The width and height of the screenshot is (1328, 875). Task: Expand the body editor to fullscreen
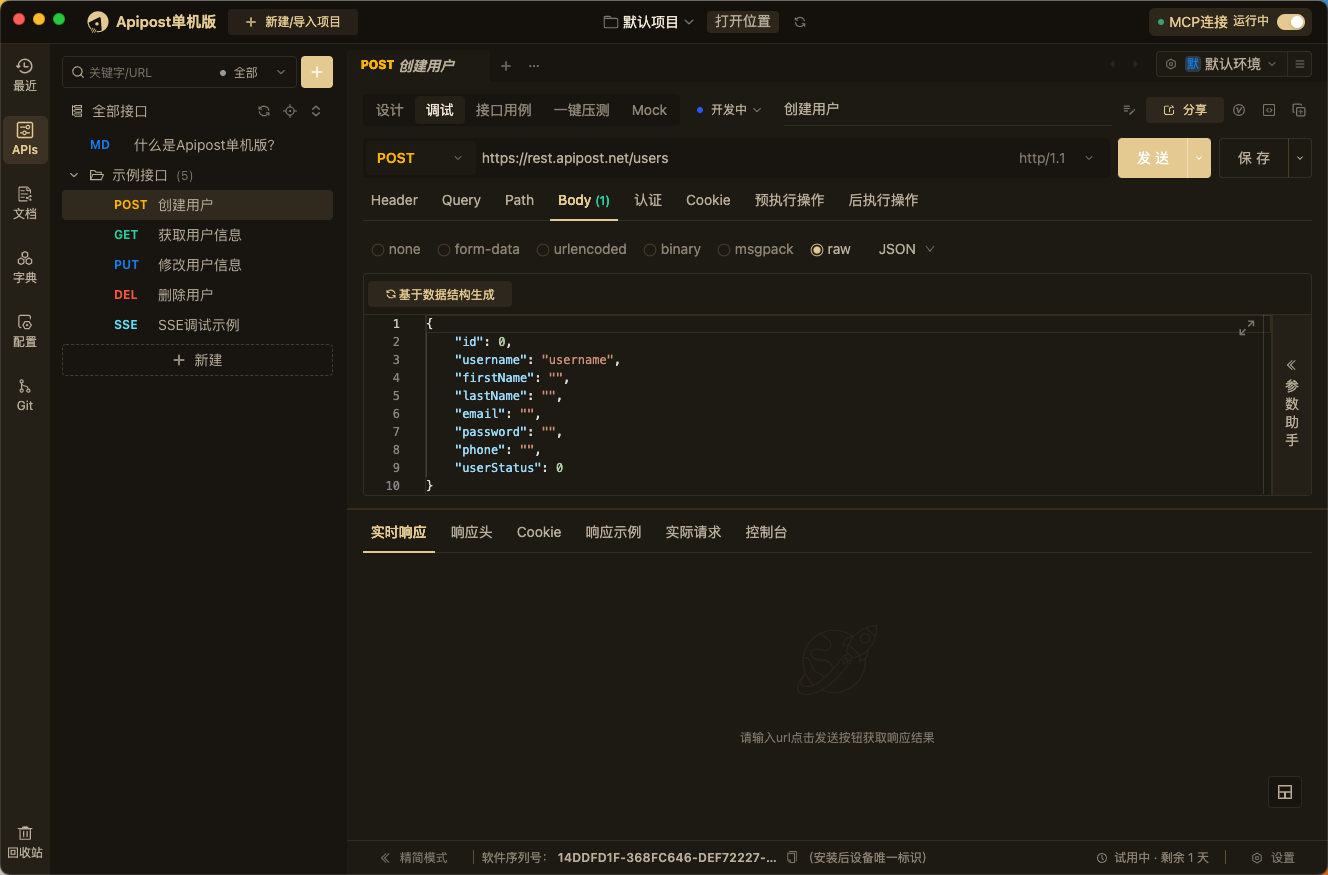click(x=1247, y=328)
